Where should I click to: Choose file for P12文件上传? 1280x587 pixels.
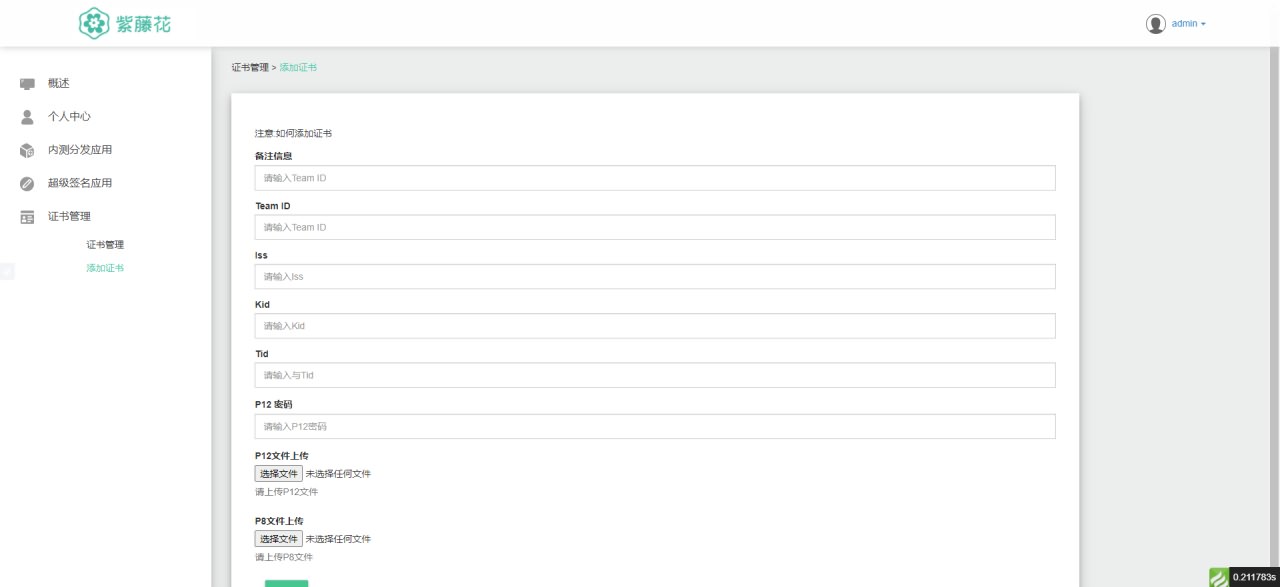click(279, 474)
